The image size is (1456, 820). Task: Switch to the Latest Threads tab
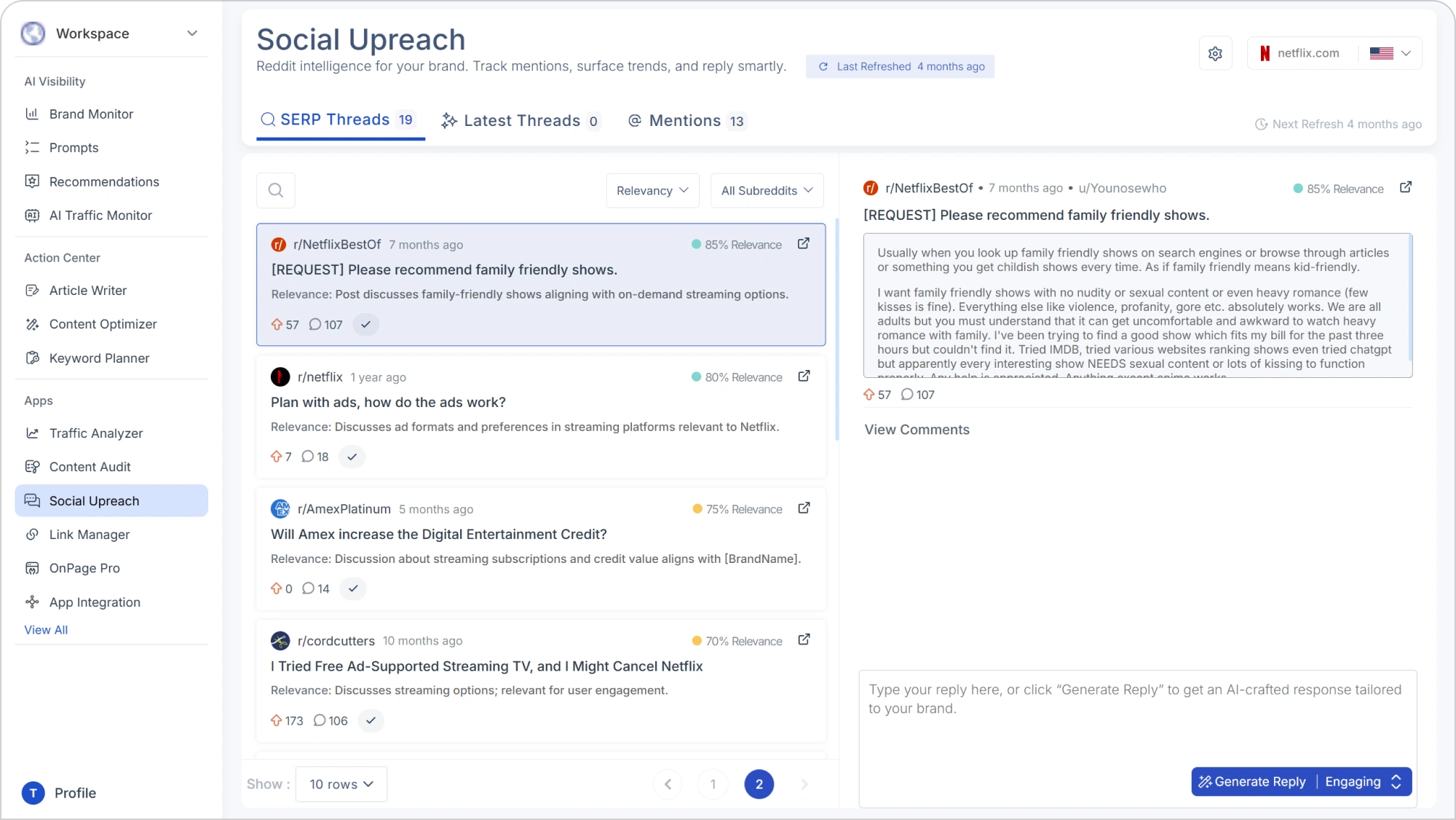[x=521, y=121]
